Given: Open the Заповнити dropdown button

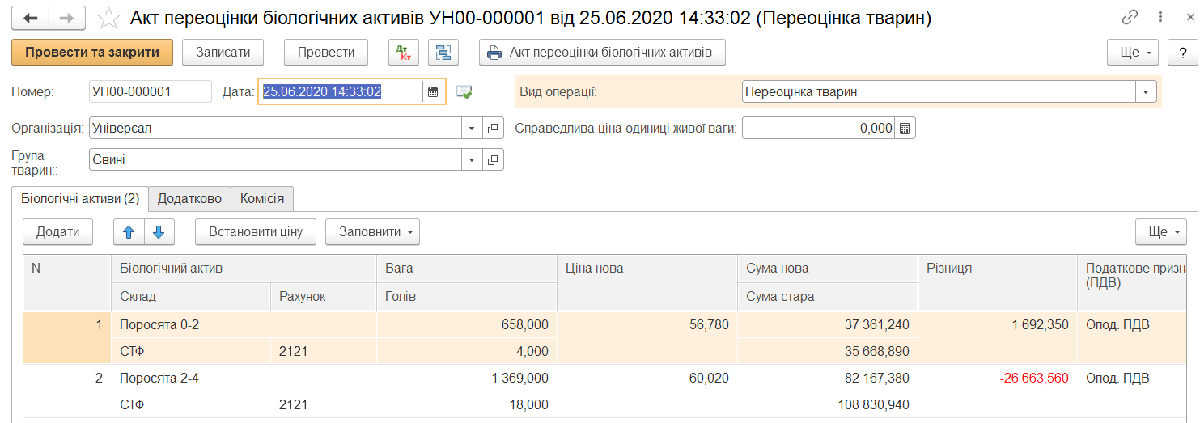Looking at the screenshot, I should (x=373, y=232).
